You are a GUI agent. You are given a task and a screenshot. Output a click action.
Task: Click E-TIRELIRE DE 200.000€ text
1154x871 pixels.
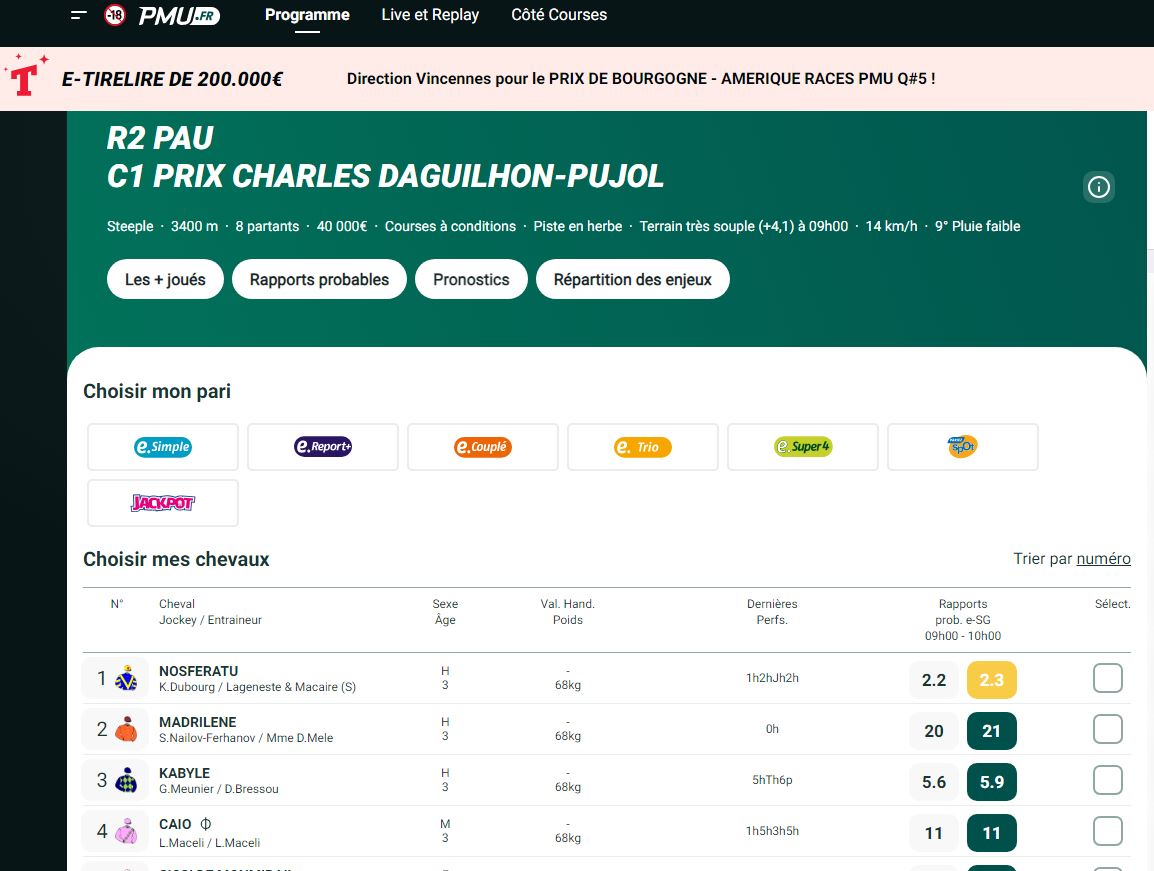pos(172,79)
